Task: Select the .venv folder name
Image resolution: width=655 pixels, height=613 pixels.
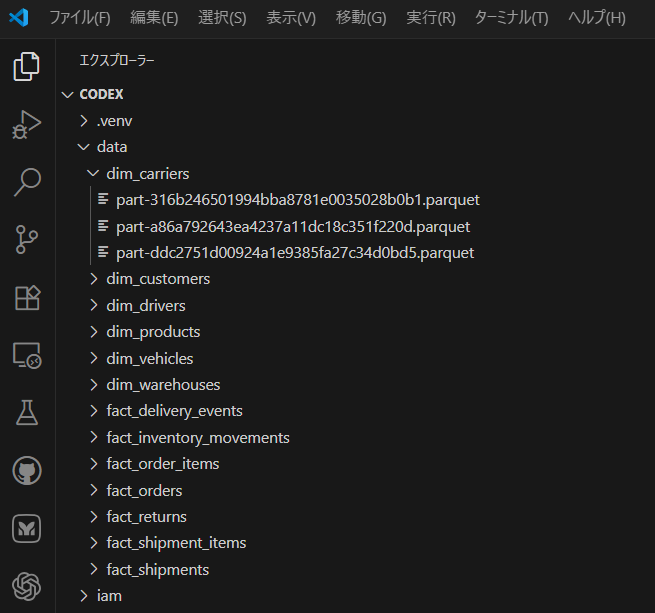Action: (114, 121)
